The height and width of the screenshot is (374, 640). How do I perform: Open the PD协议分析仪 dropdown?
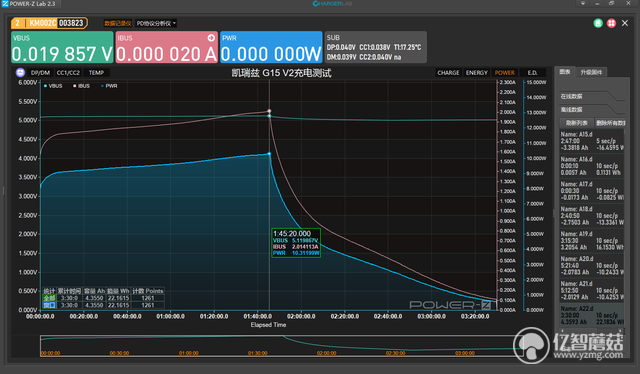(x=156, y=23)
